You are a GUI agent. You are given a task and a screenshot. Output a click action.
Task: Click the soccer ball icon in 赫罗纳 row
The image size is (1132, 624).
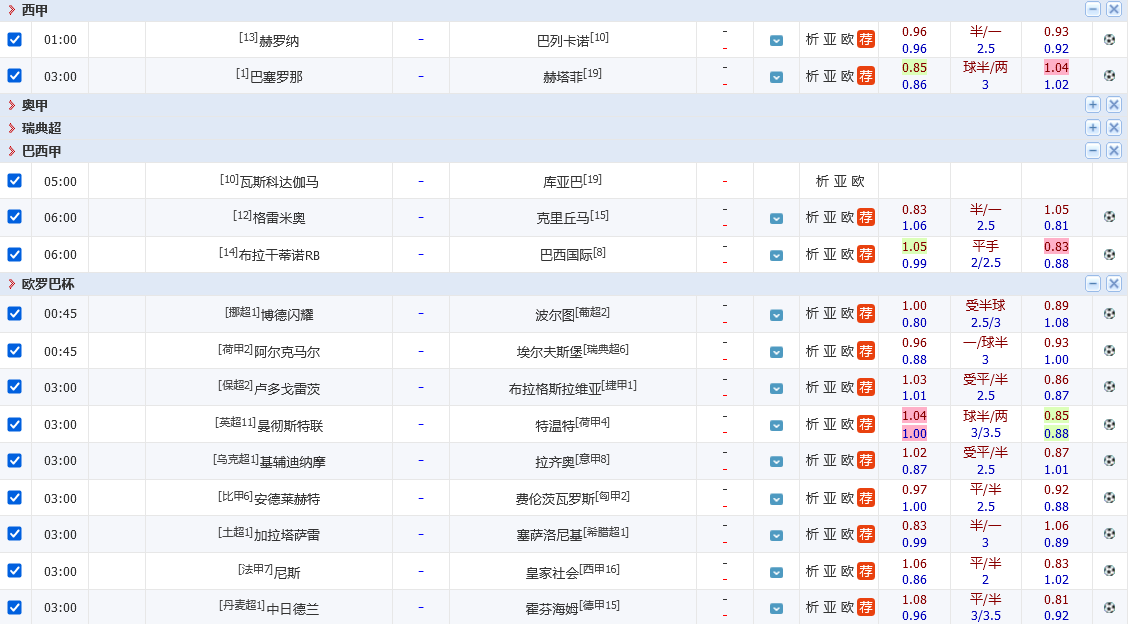(x=1109, y=40)
